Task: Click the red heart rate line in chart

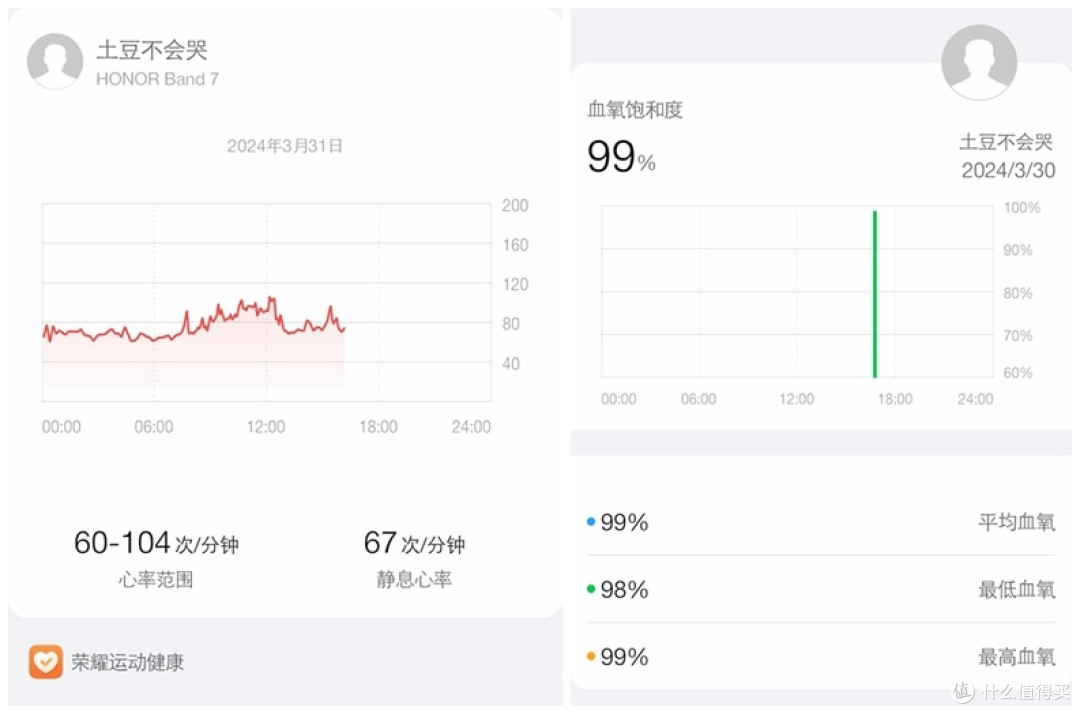Action: (x=194, y=321)
